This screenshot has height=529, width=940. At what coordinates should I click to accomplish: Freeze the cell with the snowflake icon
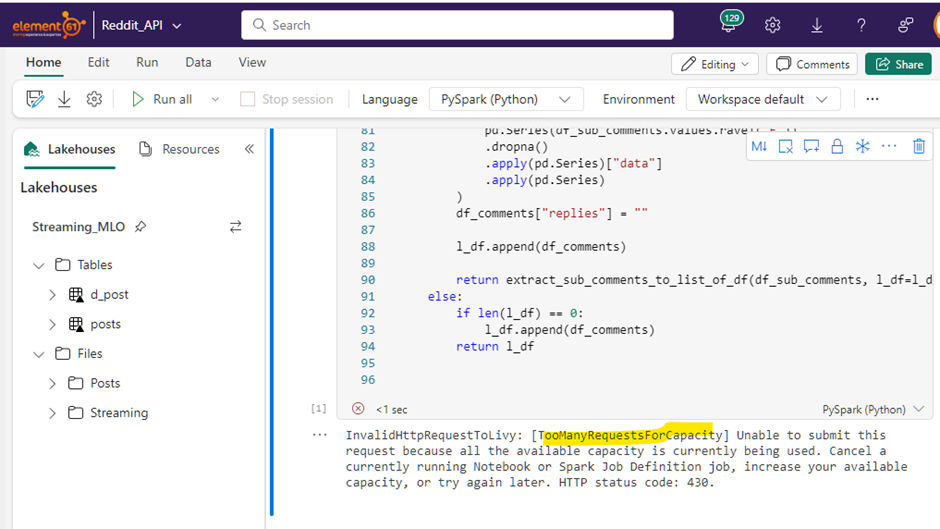point(862,147)
